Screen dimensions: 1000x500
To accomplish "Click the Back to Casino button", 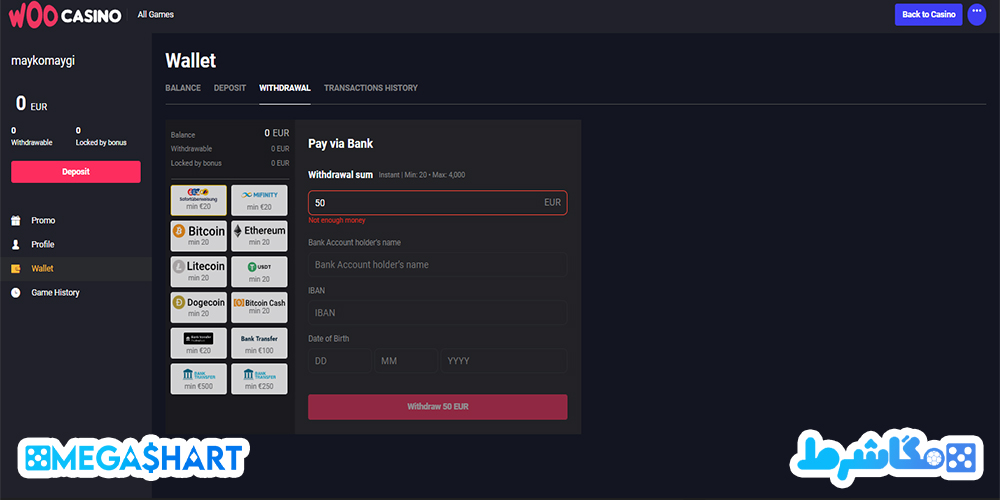I will (929, 15).
